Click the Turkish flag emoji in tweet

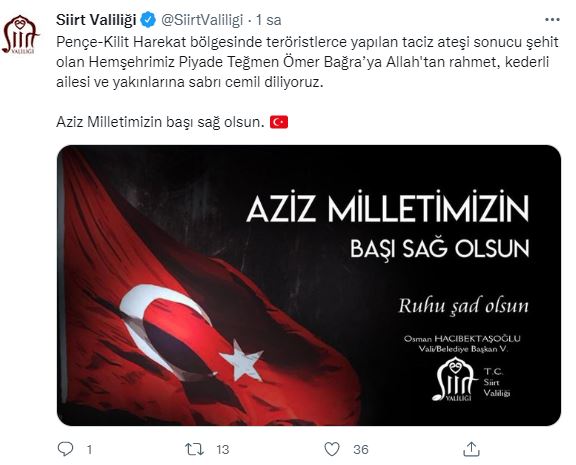pyautogui.click(x=279, y=122)
